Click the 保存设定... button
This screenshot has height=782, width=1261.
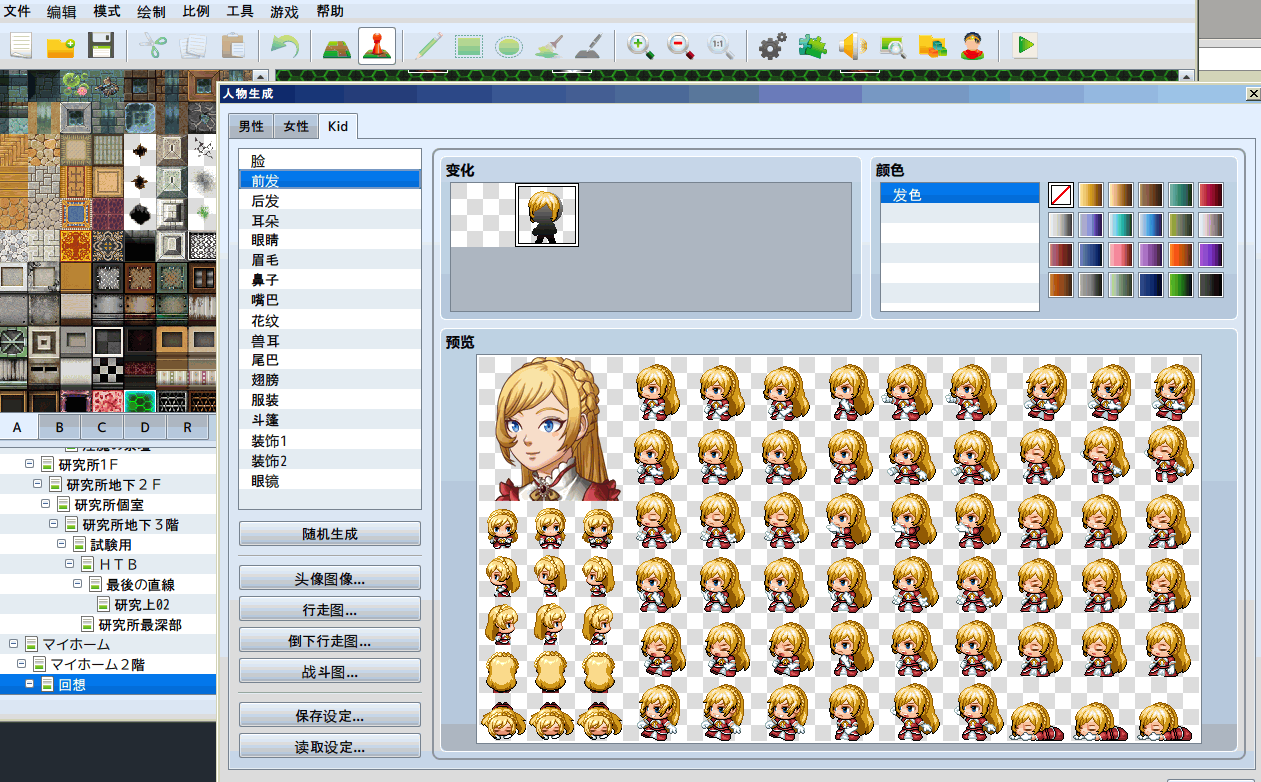click(330, 715)
